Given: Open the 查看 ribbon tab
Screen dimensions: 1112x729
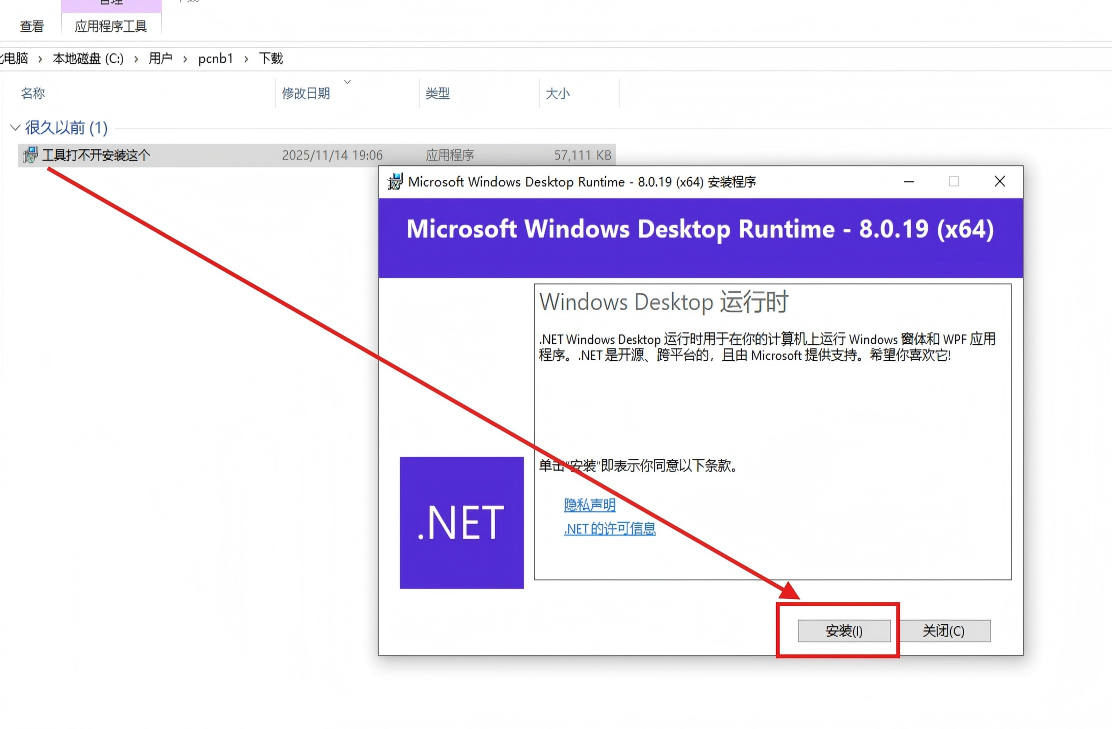Looking at the screenshot, I should (32, 26).
